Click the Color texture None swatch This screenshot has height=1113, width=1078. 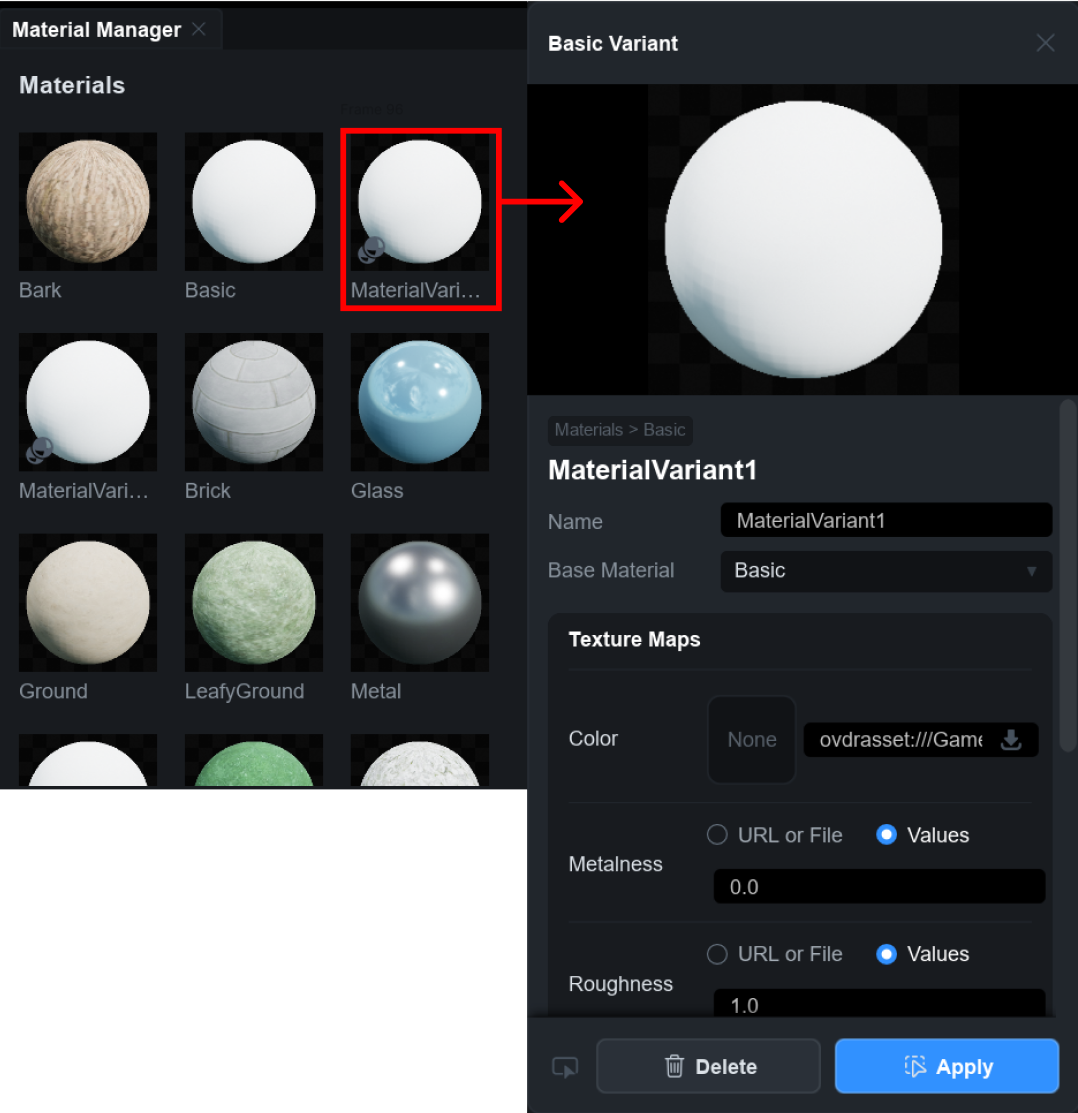tap(751, 740)
